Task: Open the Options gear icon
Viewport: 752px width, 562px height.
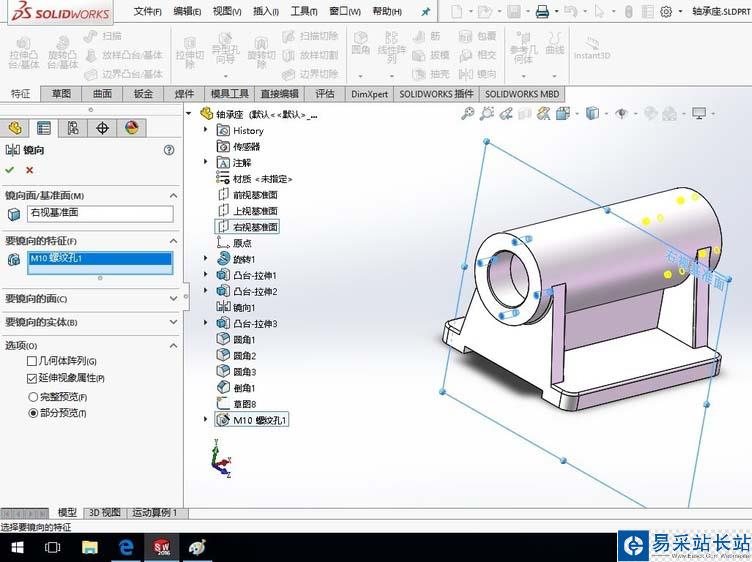Action: point(666,11)
